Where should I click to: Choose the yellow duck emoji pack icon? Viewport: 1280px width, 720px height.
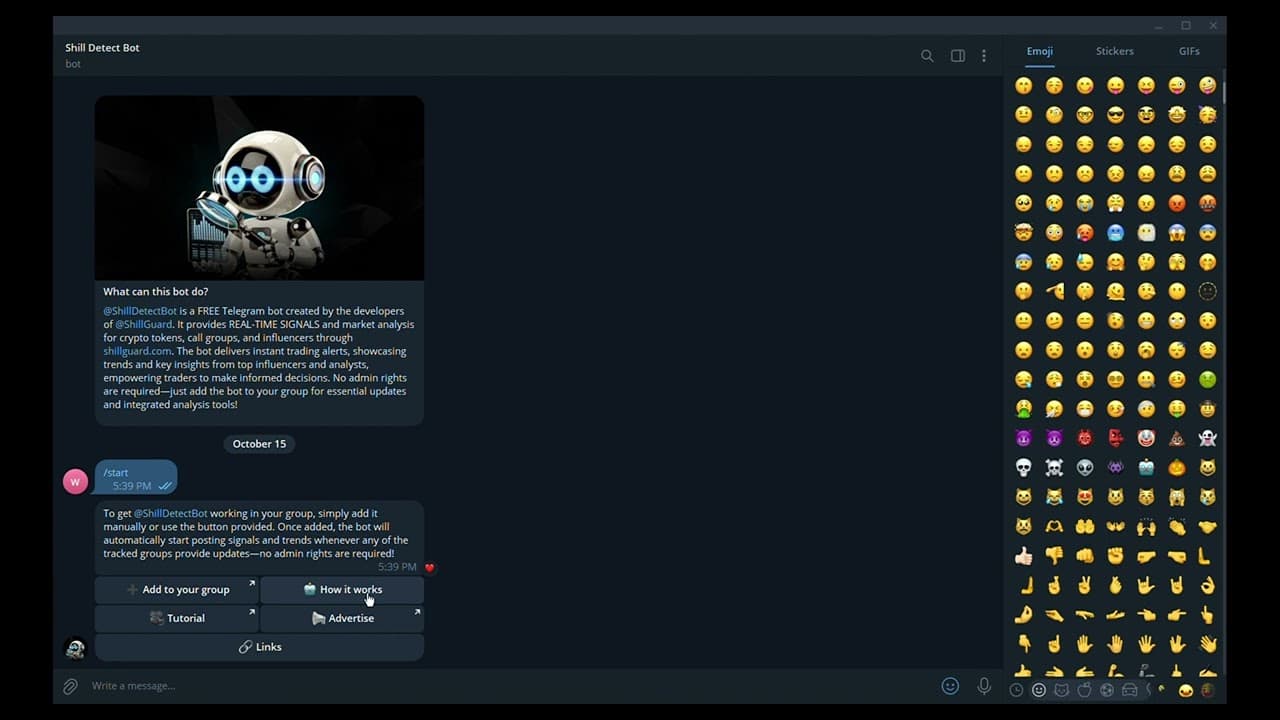pyautogui.click(x=1186, y=690)
